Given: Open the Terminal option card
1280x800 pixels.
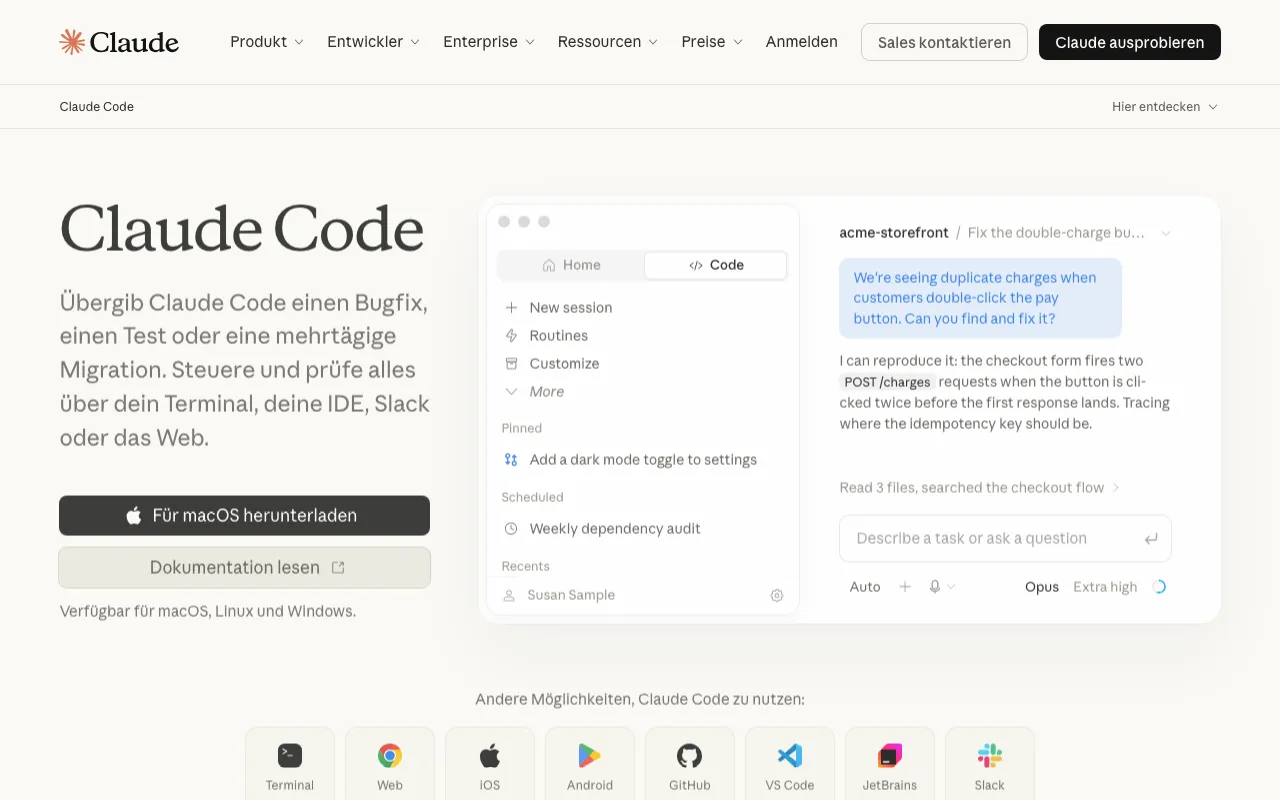Looking at the screenshot, I should coord(290,764).
